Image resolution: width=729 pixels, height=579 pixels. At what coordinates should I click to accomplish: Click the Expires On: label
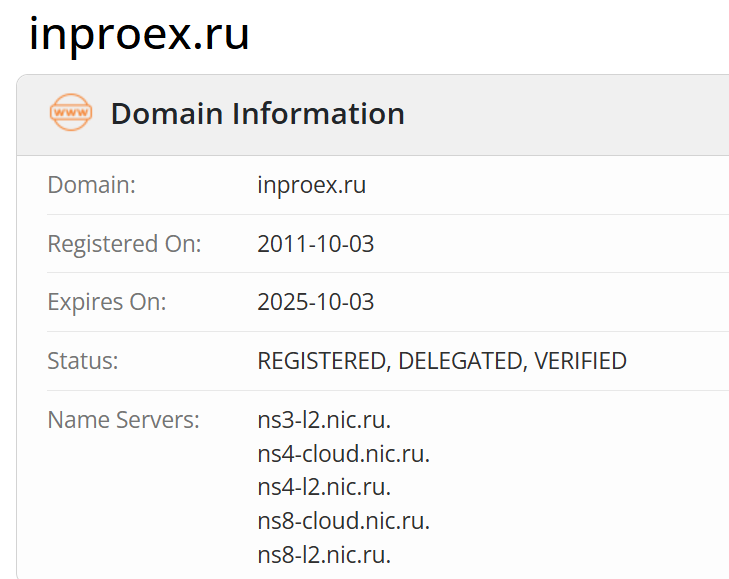[x=107, y=302]
